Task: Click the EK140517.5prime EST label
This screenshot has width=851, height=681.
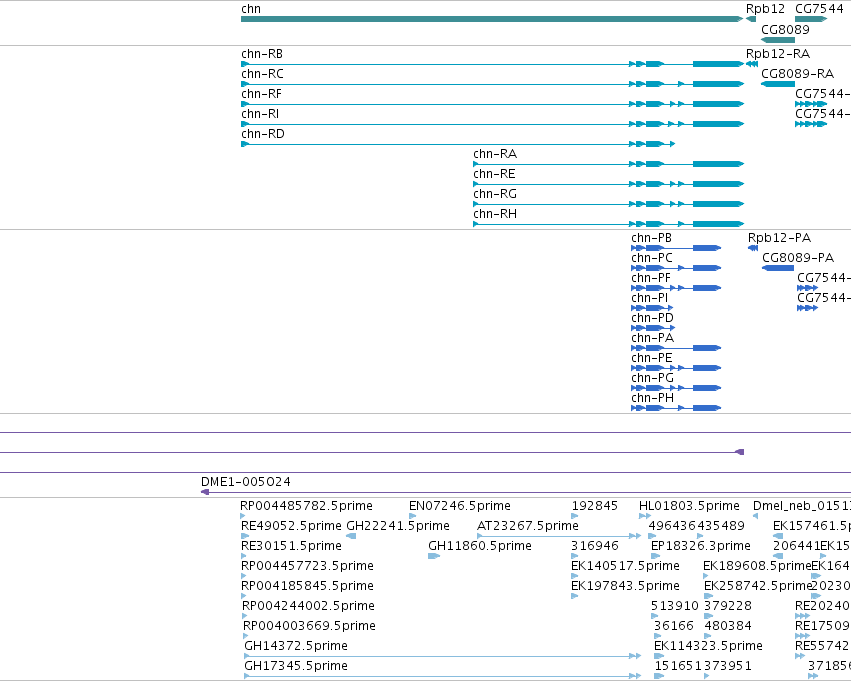Action: (625, 566)
